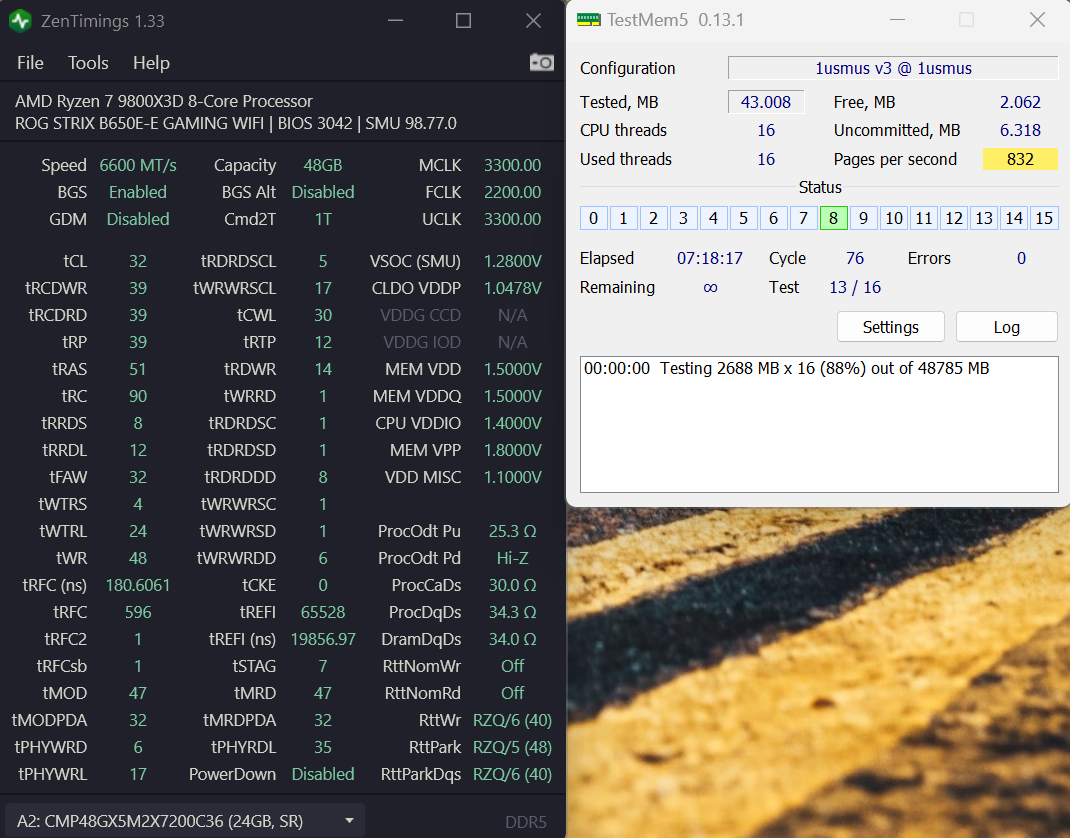Select thread status box 13
Screen dimensions: 1070x838
pos(983,218)
